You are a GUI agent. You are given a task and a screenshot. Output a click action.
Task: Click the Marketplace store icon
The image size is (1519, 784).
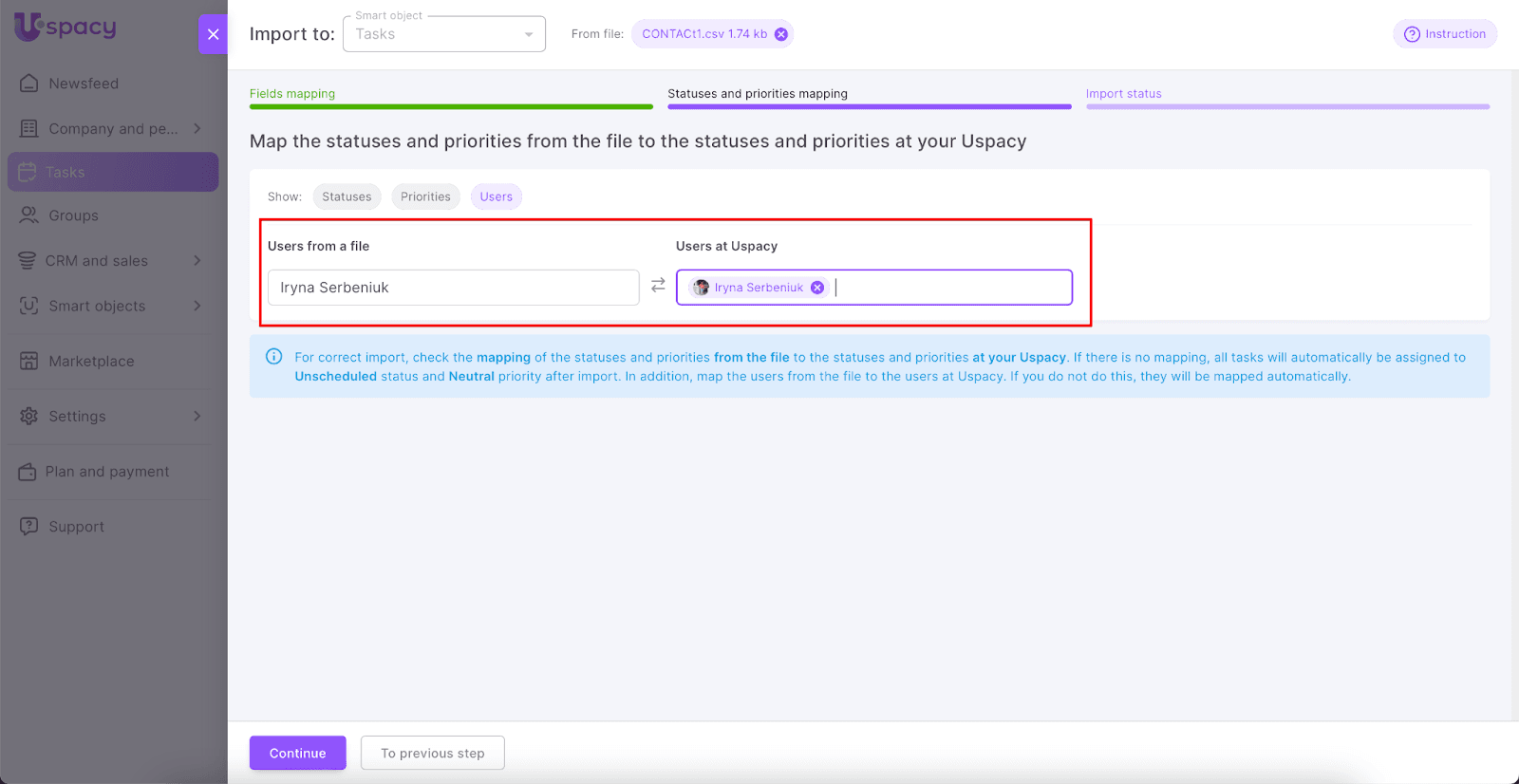[29, 361]
